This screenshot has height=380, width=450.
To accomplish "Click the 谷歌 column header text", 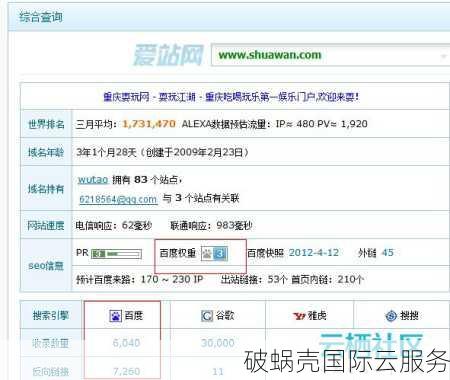I will 225,315.
